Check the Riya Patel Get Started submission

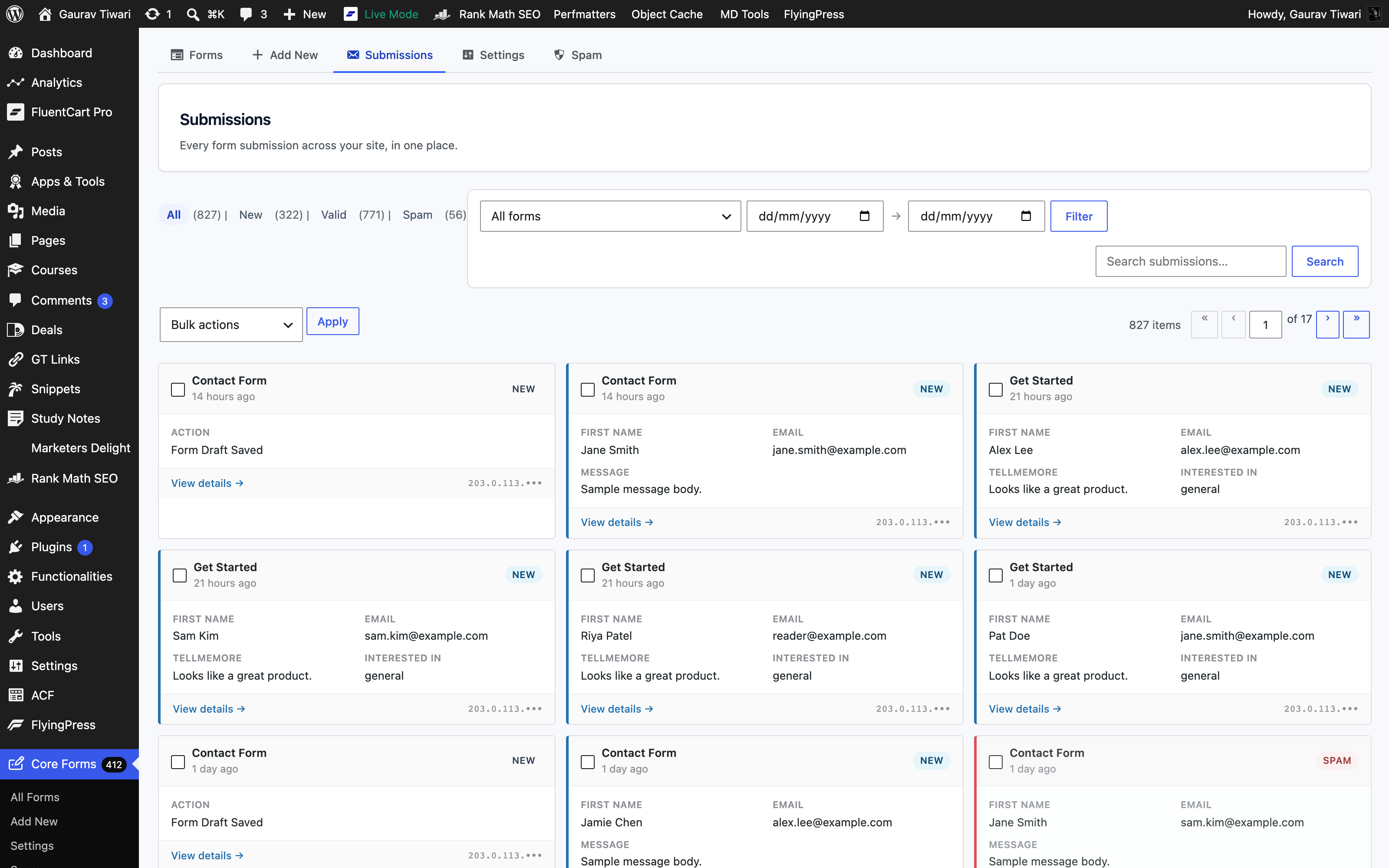click(588, 576)
